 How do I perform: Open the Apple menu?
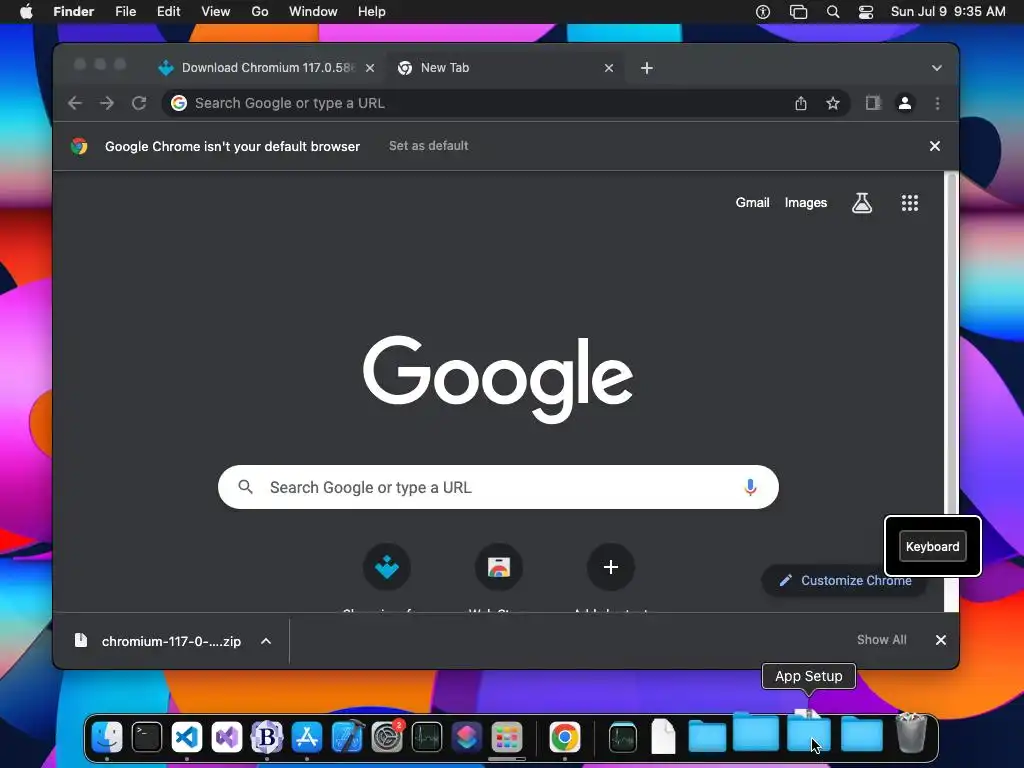point(26,12)
